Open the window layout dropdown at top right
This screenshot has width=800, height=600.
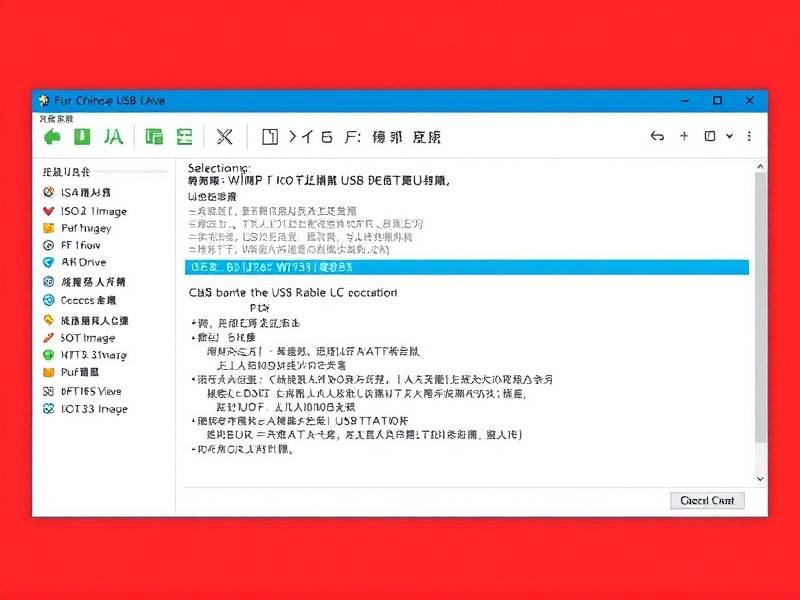click(712, 136)
